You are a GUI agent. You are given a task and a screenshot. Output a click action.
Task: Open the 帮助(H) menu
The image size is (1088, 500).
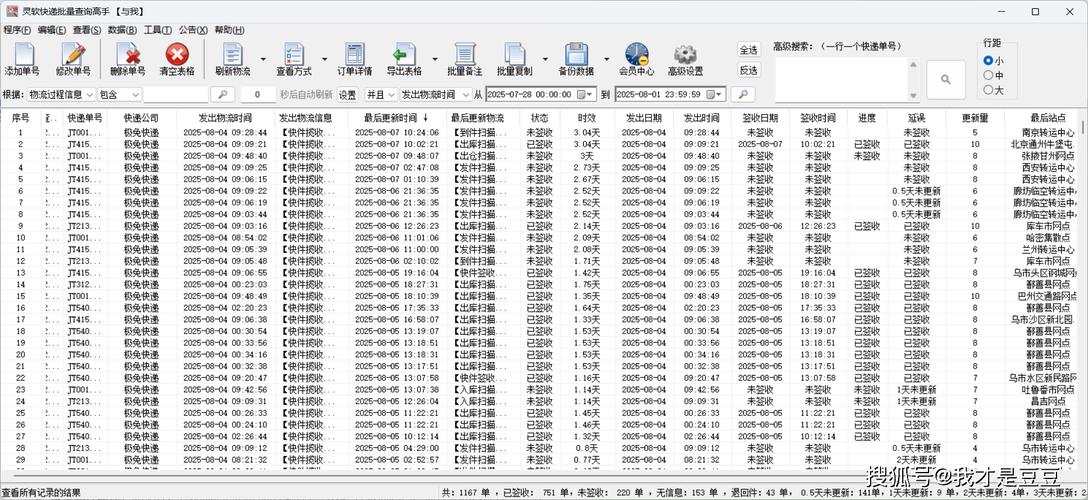click(x=229, y=30)
